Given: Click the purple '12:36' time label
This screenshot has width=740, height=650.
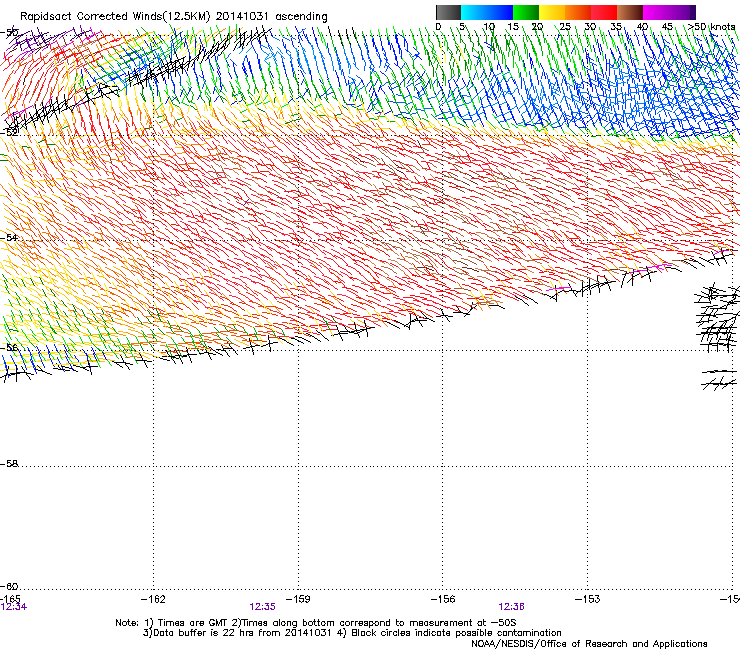Looking at the screenshot, I should (512, 607).
